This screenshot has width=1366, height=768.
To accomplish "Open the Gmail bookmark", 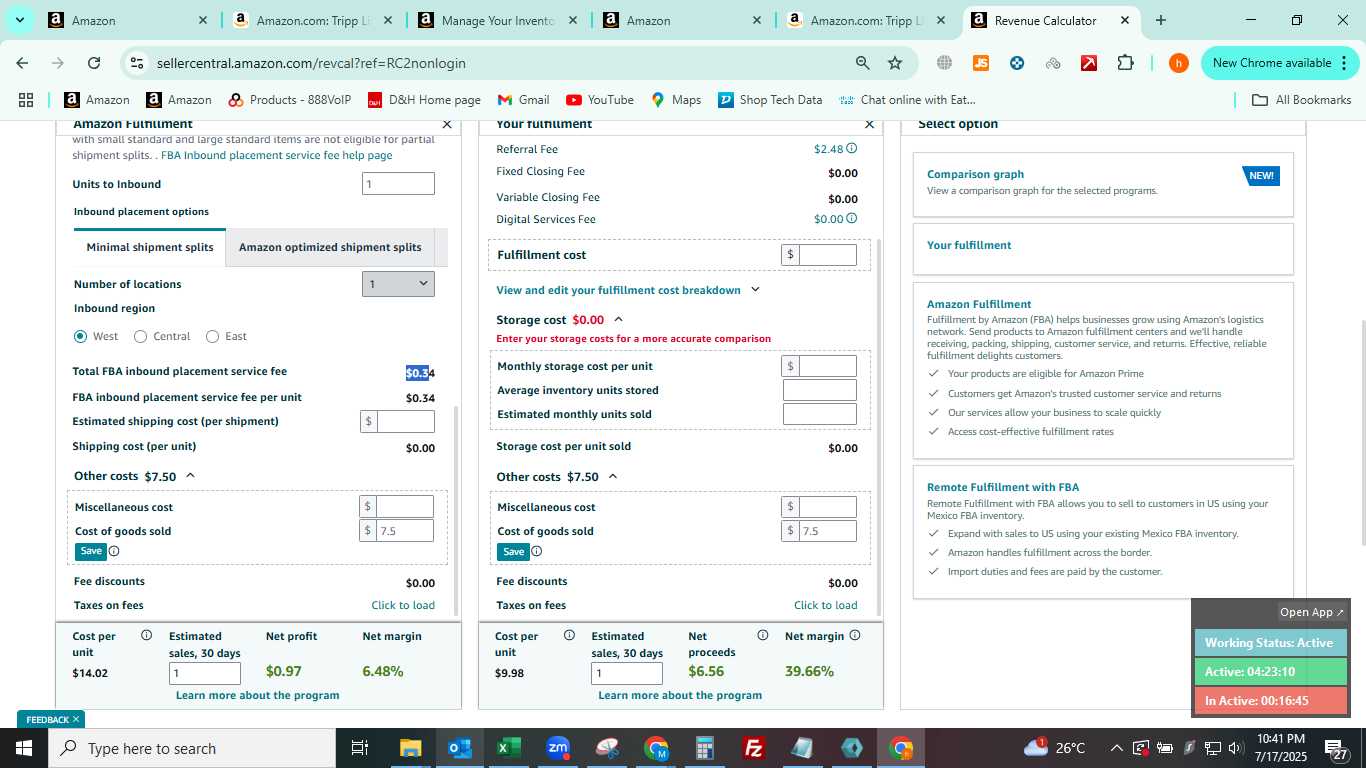I will [523, 100].
